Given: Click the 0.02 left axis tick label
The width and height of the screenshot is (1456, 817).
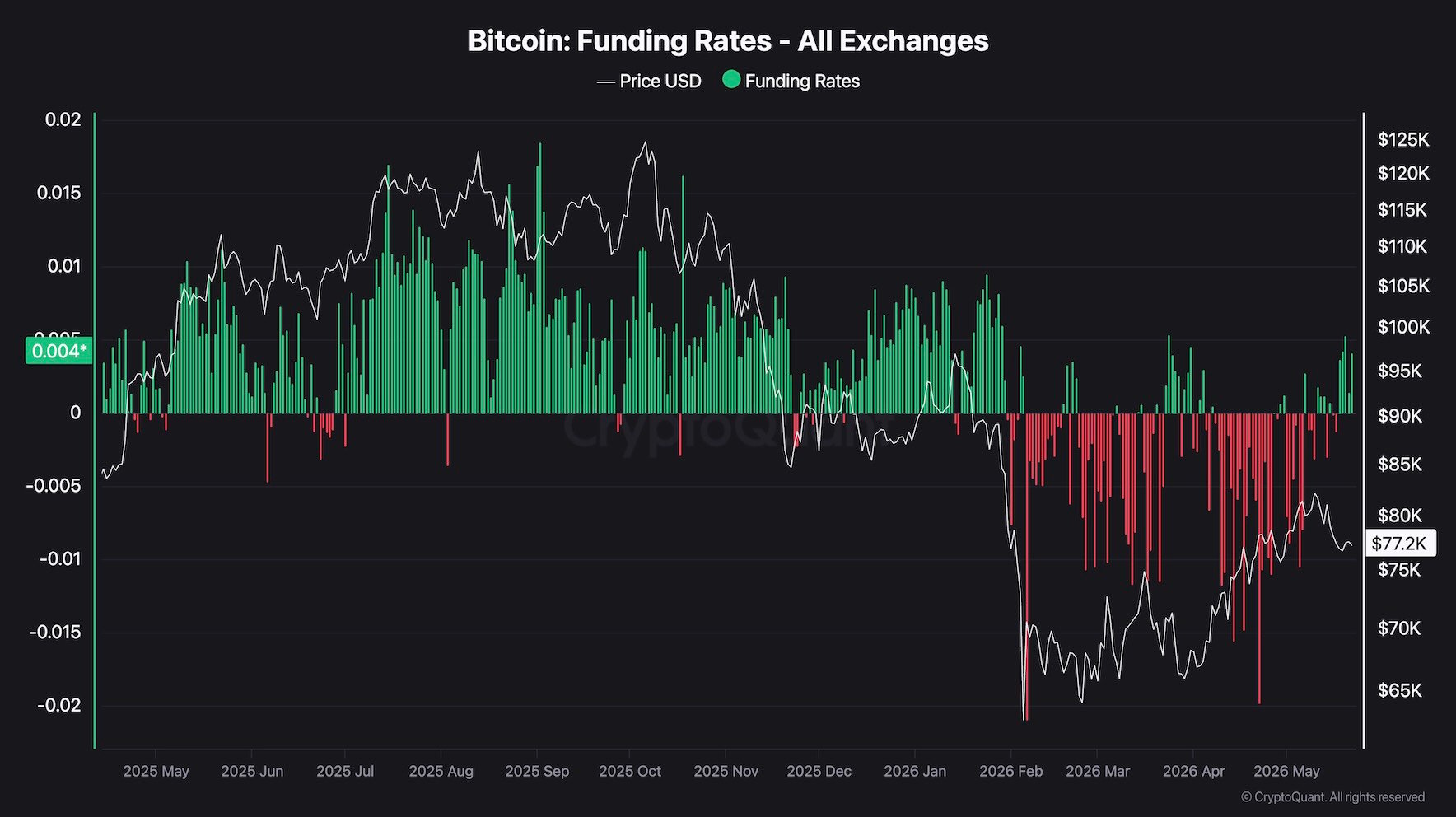Looking at the screenshot, I should coord(63,119).
